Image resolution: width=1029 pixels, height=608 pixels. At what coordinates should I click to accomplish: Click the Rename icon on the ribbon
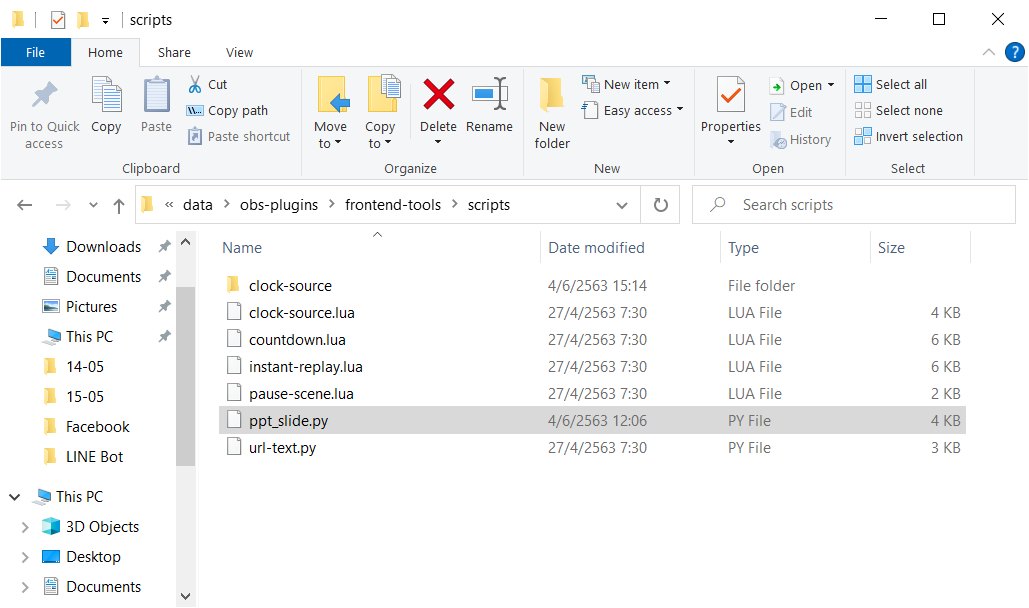coord(489,110)
